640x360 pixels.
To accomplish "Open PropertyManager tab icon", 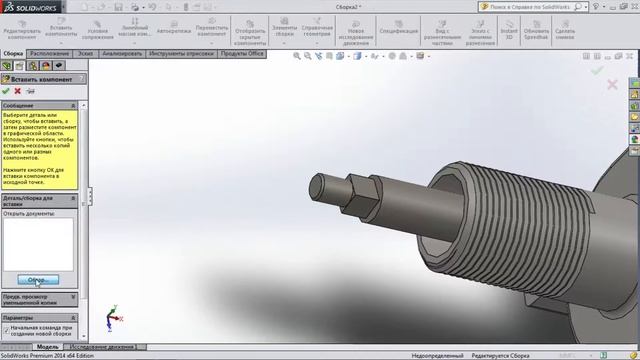I will pyautogui.click(x=20, y=66).
